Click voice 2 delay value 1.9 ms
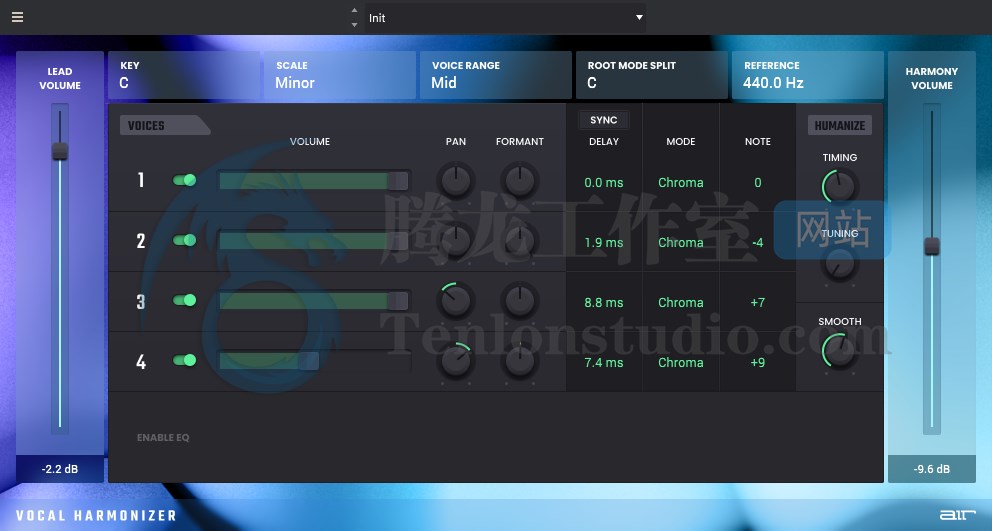This screenshot has width=992, height=531. click(x=604, y=242)
